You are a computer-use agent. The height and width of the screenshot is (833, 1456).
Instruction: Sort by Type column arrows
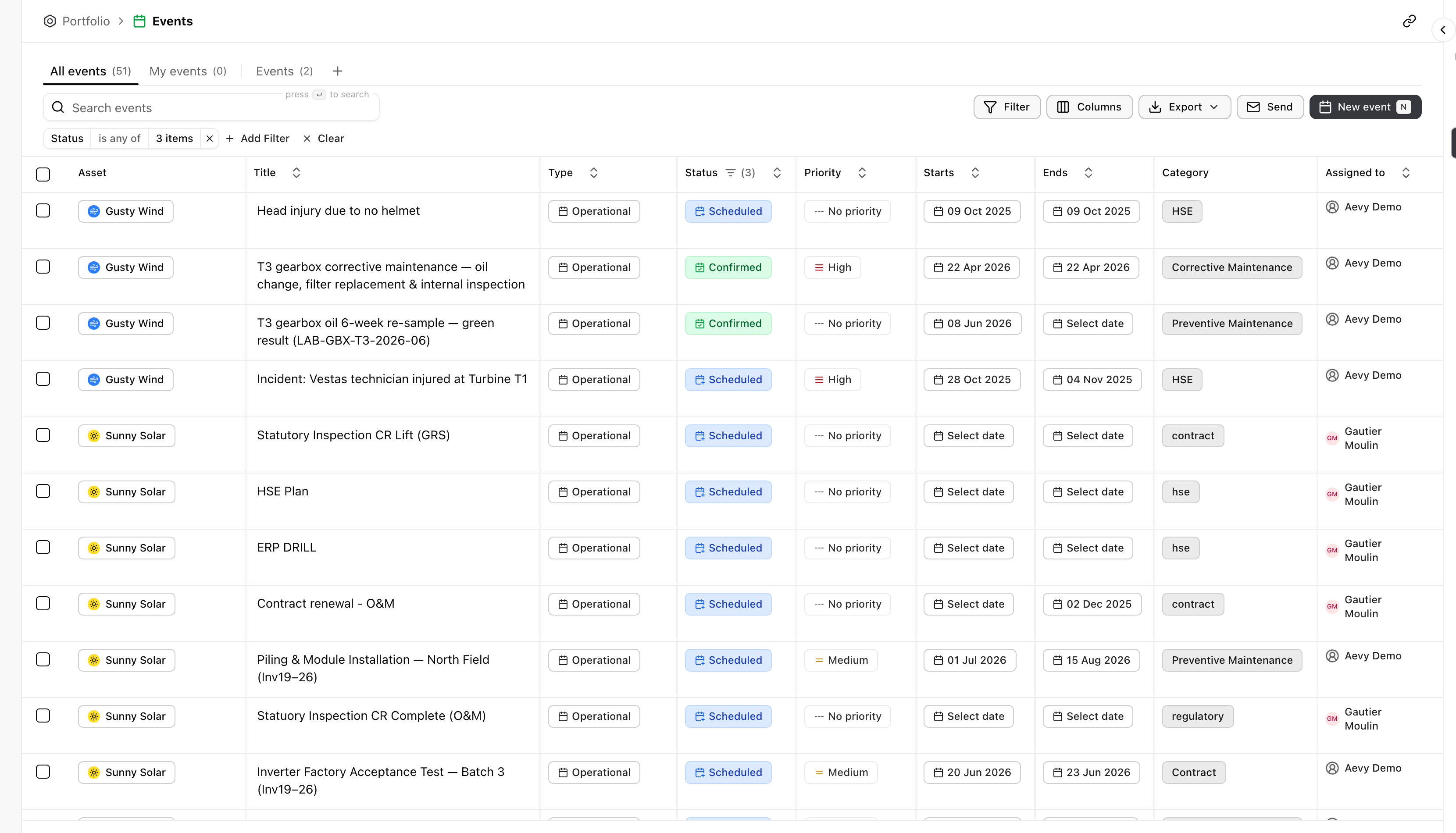594,173
